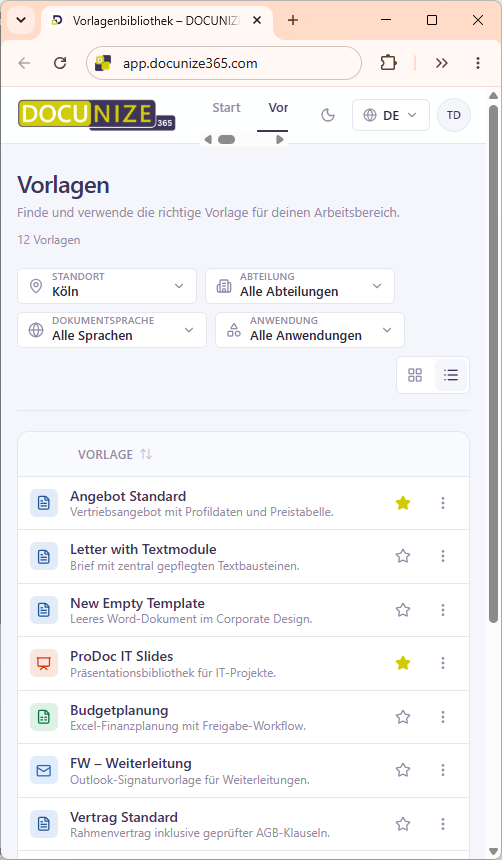Click the 12 Vorlagen count text

(49, 240)
